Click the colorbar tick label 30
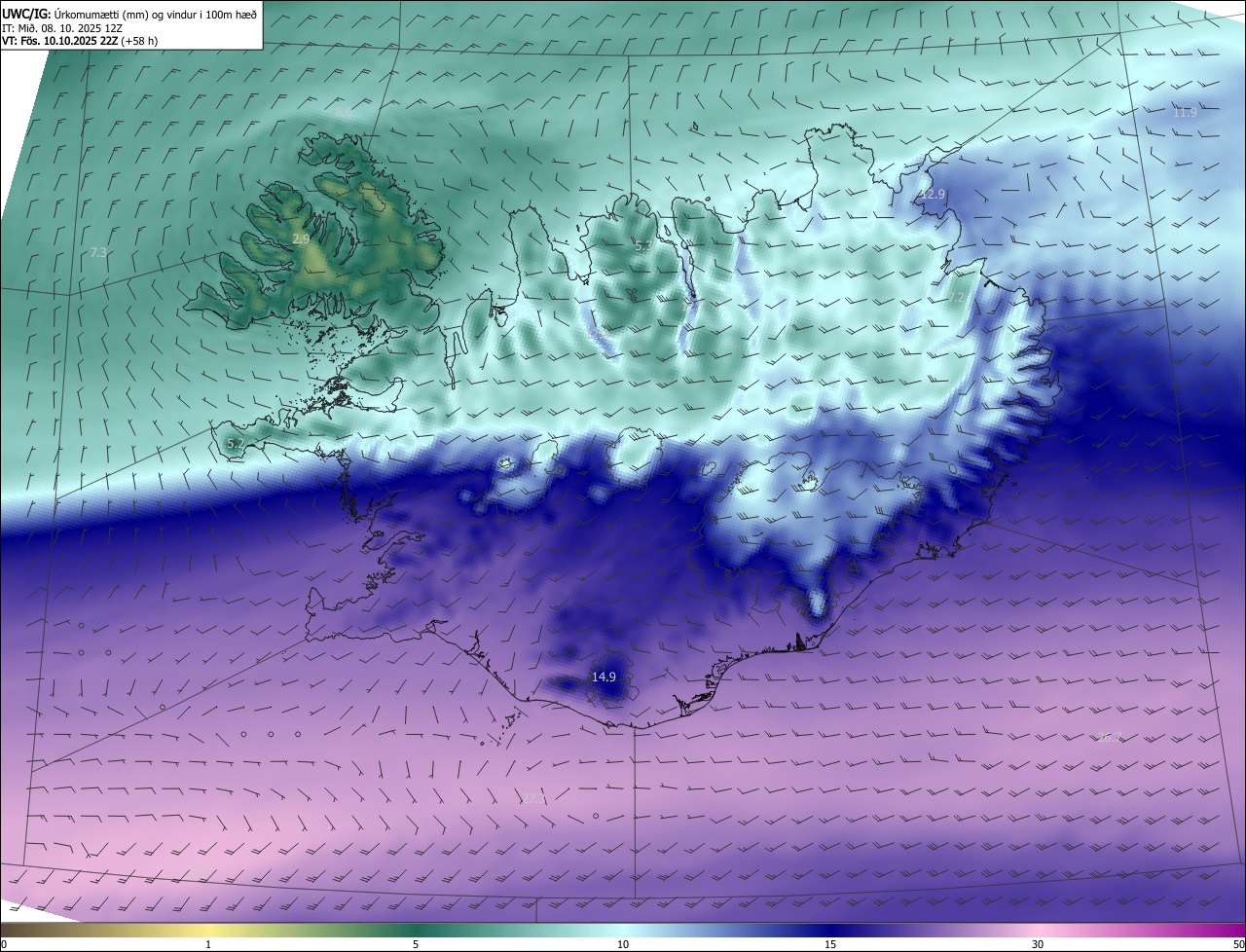Image resolution: width=1246 pixels, height=952 pixels. 1038,944
